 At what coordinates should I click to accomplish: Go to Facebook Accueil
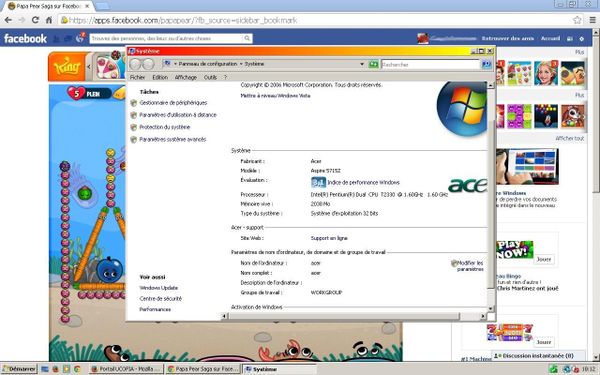point(550,38)
